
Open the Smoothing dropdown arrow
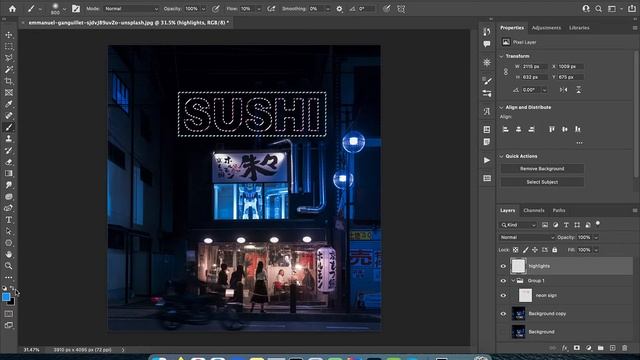[x=327, y=9]
